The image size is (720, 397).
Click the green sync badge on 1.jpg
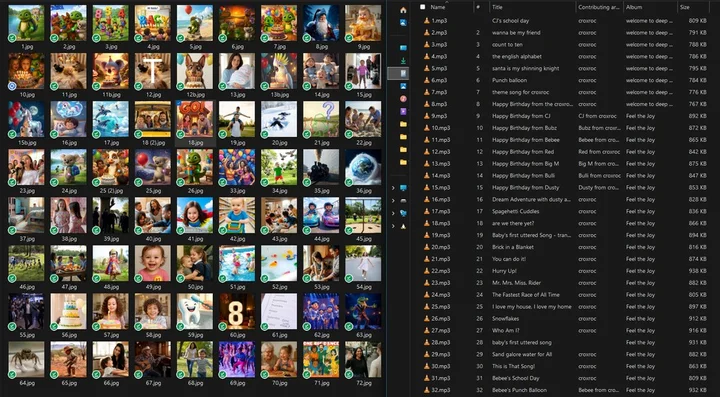(12, 38)
